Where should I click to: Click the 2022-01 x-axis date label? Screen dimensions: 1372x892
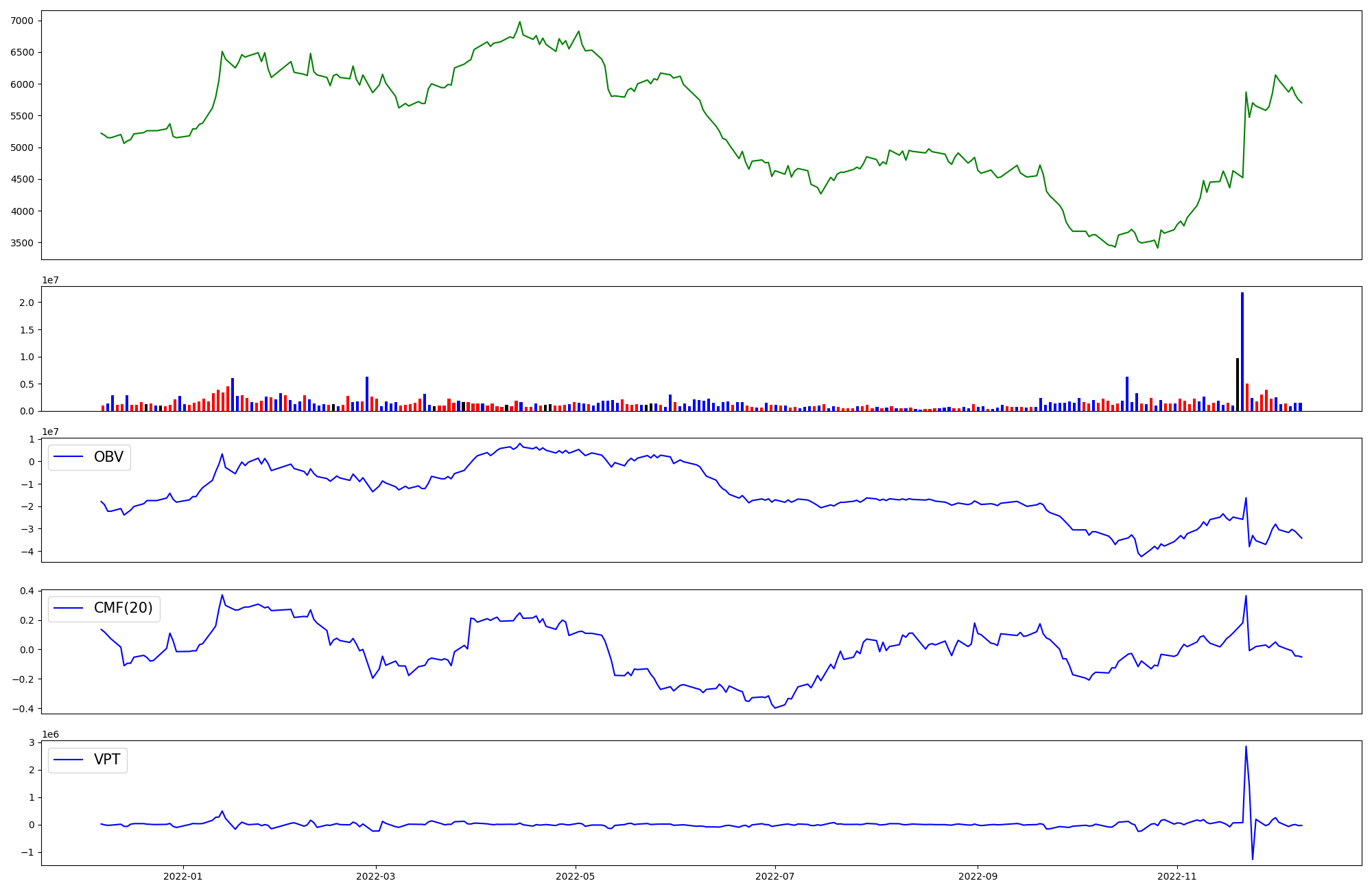183,876
